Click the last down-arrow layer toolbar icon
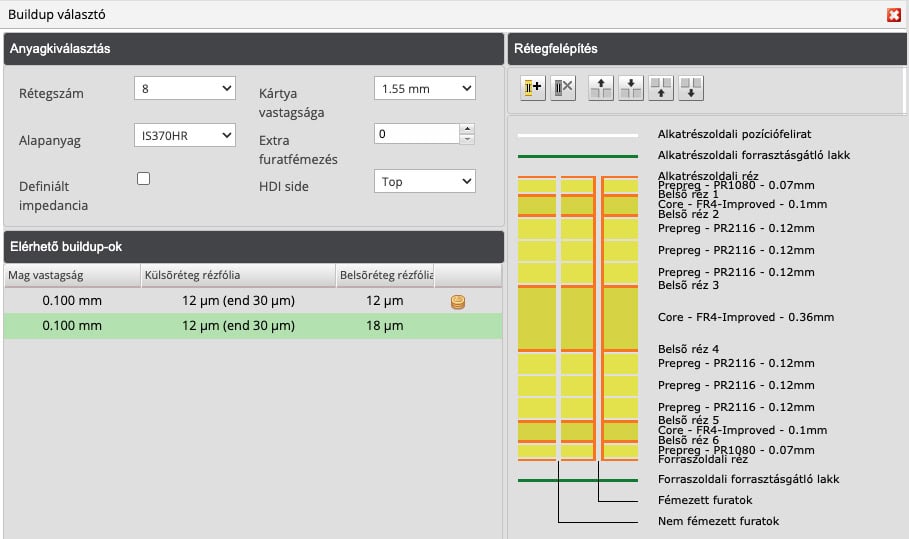Image resolution: width=909 pixels, height=539 pixels. click(691, 88)
